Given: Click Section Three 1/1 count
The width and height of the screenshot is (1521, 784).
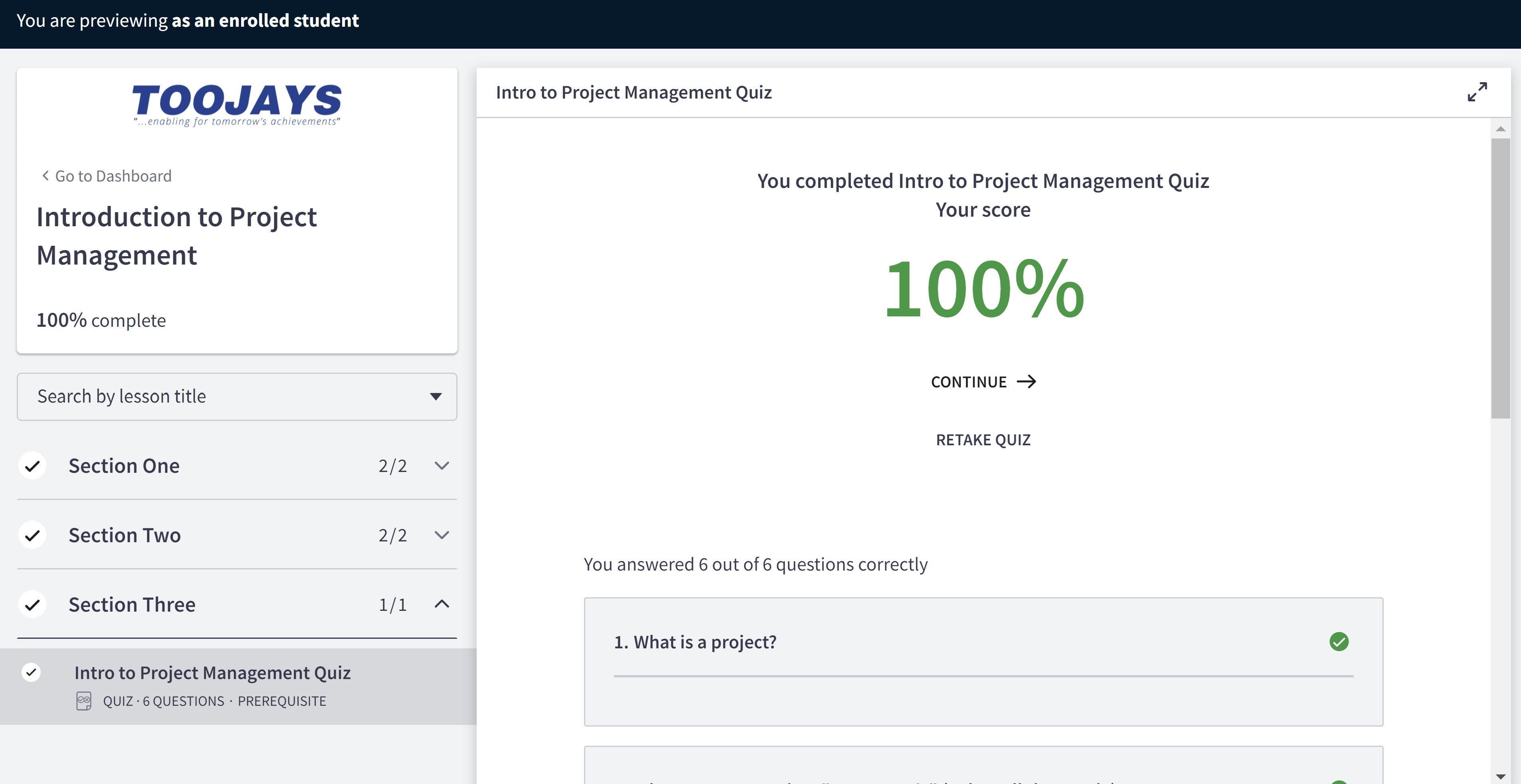Looking at the screenshot, I should point(393,605).
